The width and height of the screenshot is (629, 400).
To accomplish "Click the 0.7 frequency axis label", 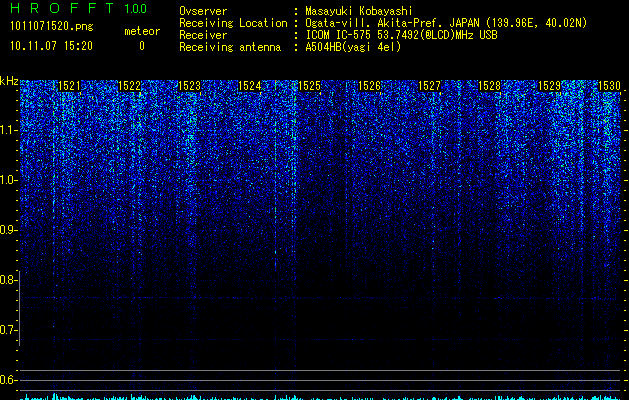I will pos(9,330).
